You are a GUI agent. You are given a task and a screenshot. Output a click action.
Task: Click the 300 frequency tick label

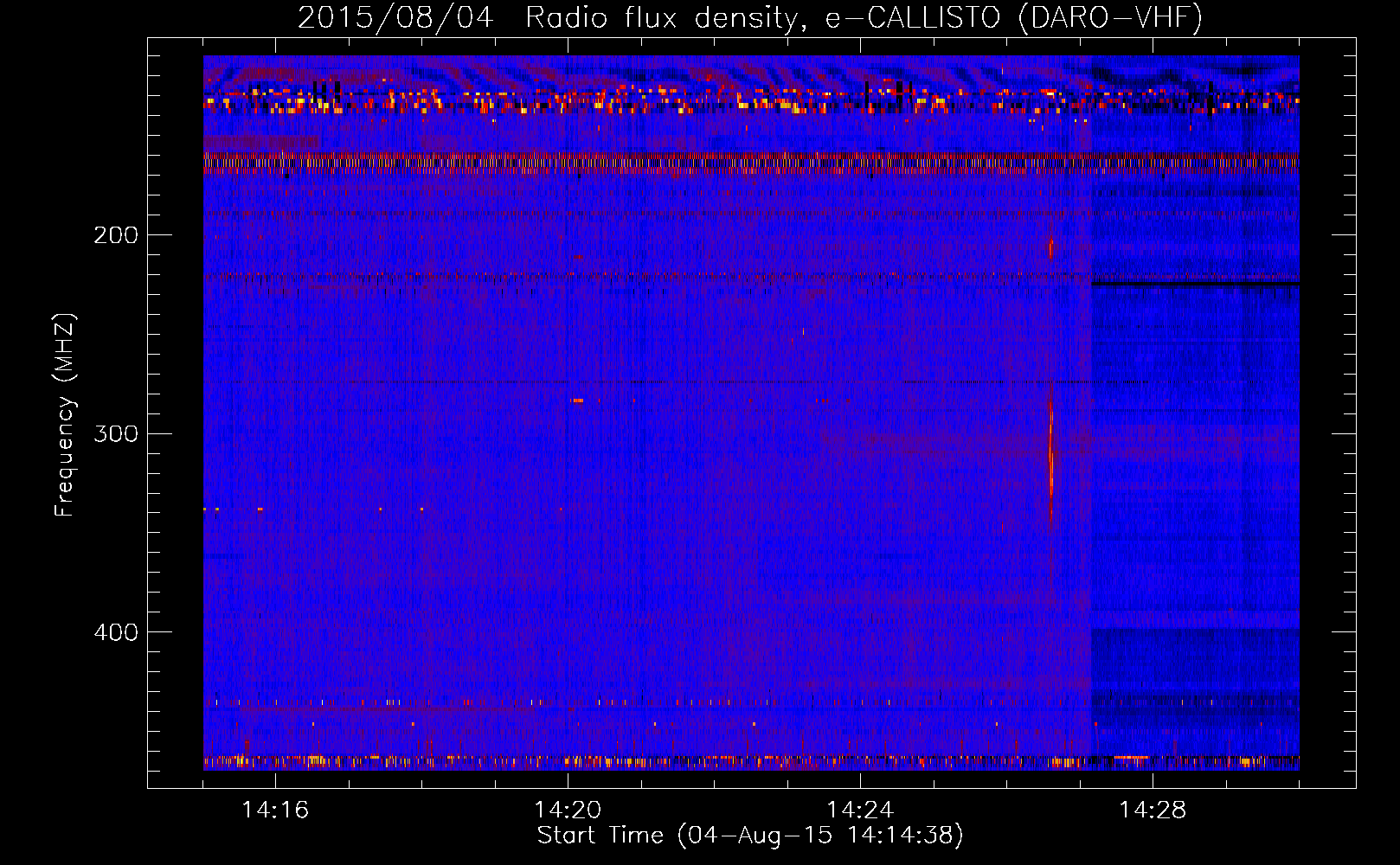click(116, 433)
